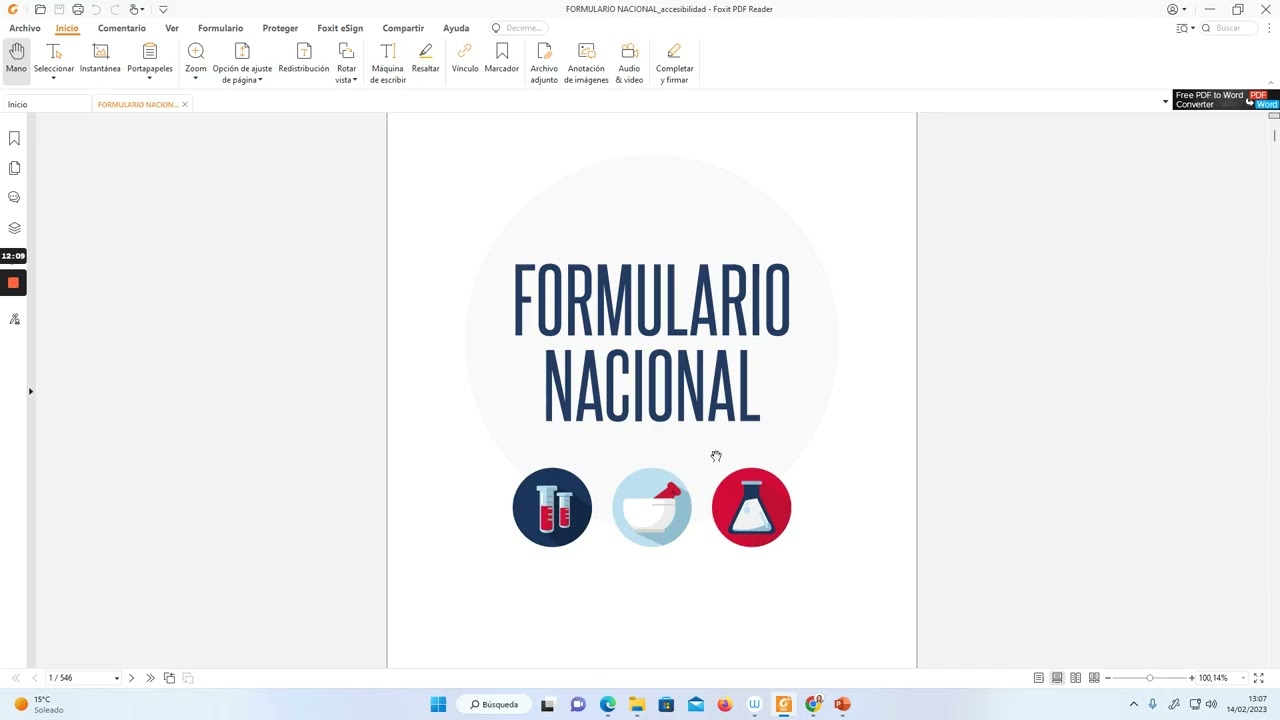This screenshot has height=720, width=1280.
Task: Take an Instantánea snapshot
Action: click(x=100, y=59)
